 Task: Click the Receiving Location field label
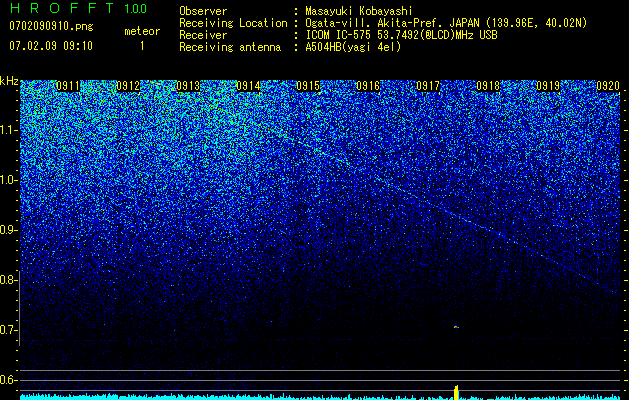point(233,23)
